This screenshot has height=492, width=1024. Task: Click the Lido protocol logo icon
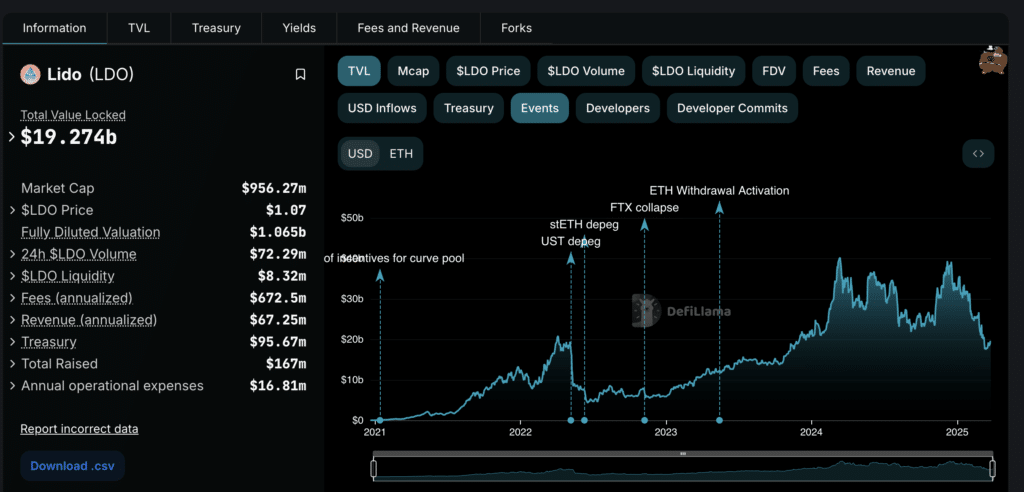click(30, 74)
